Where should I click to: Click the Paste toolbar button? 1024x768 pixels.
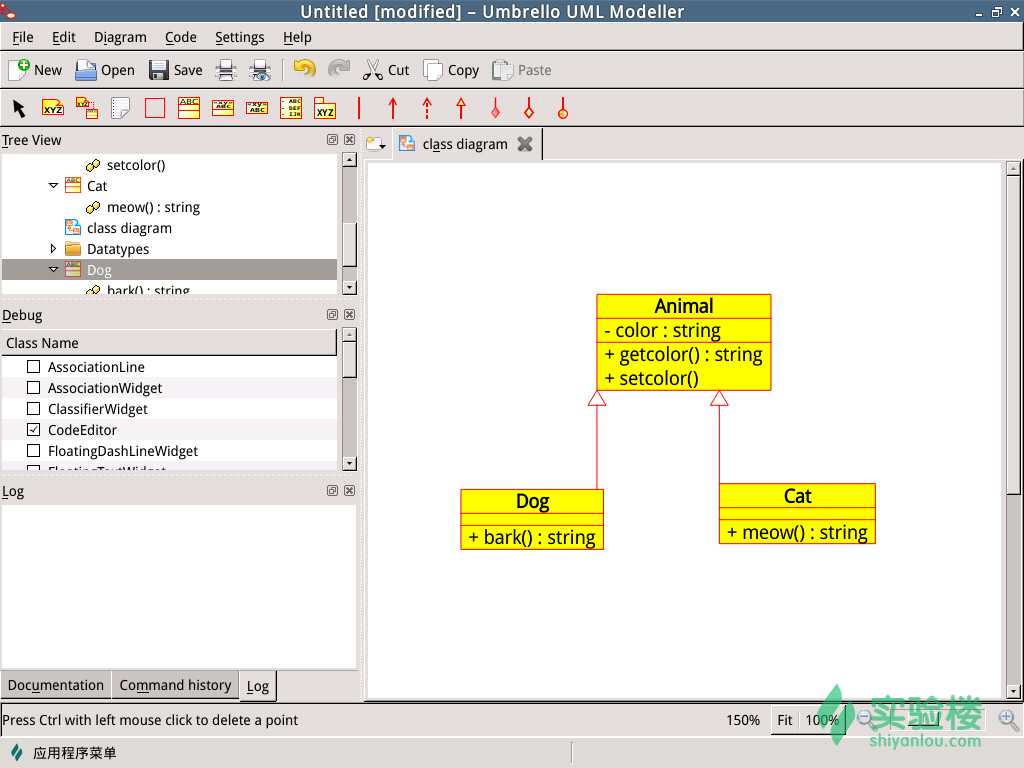(521, 70)
